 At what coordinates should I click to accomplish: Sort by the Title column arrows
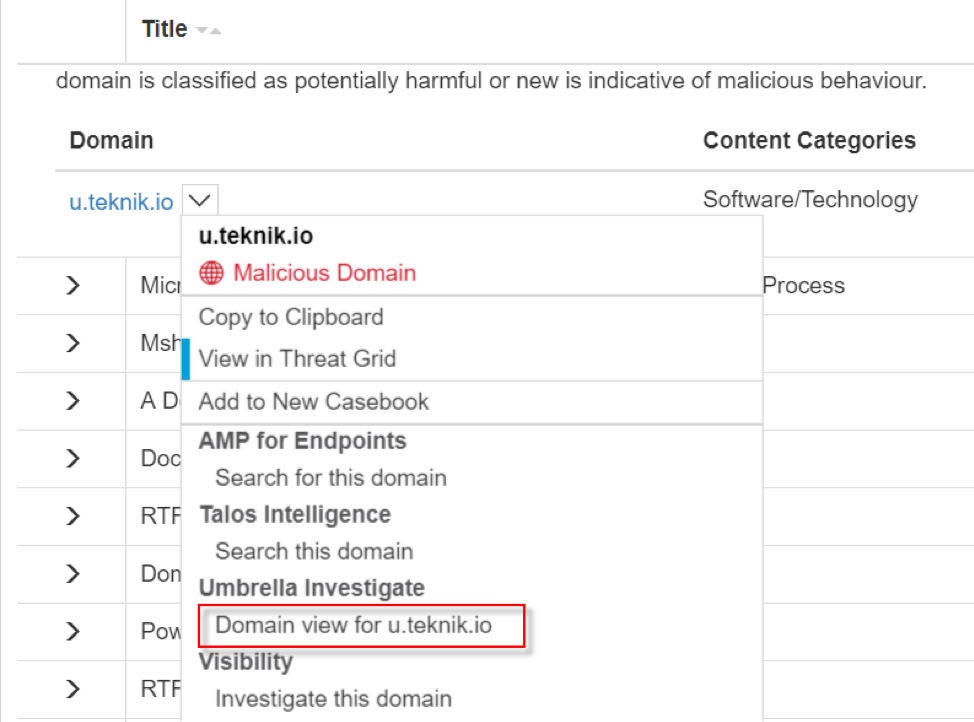pos(208,31)
